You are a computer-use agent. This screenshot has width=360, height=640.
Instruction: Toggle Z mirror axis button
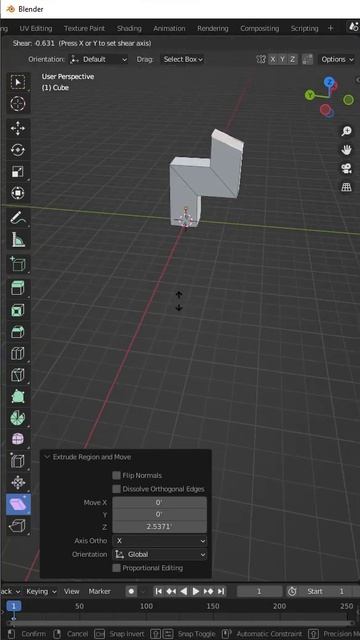(x=292, y=59)
